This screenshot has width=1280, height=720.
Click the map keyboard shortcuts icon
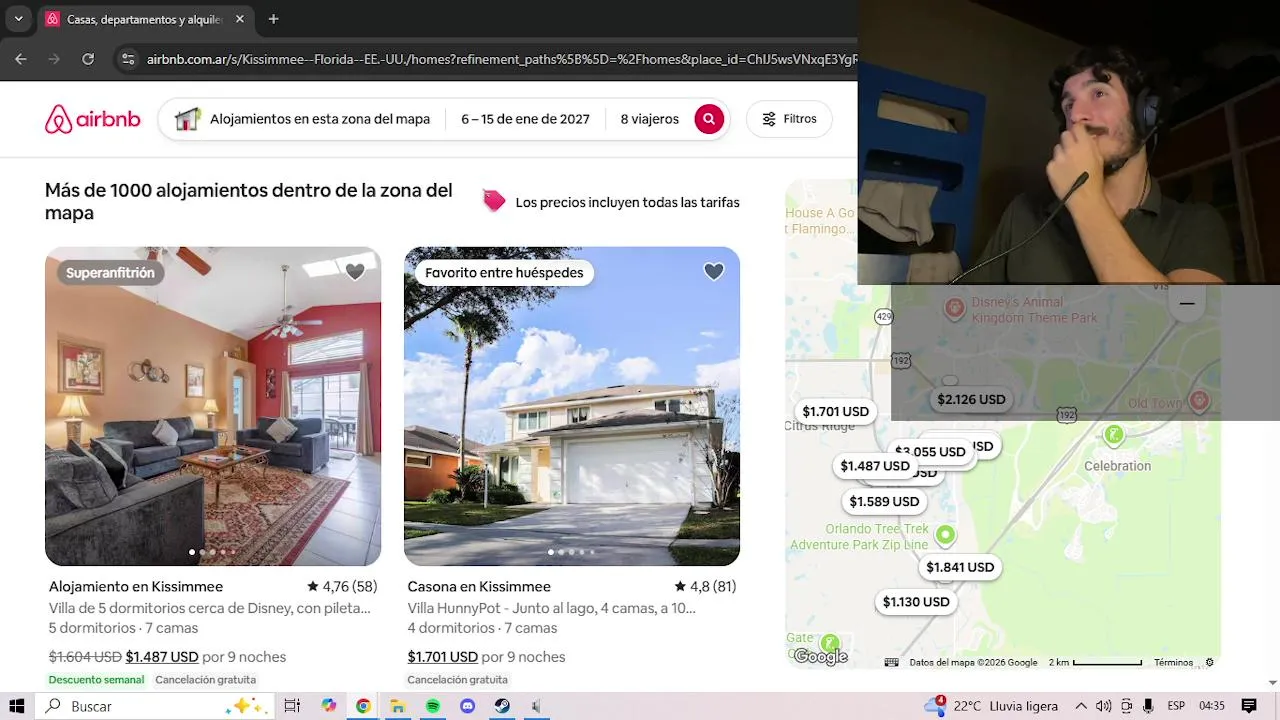(x=891, y=662)
